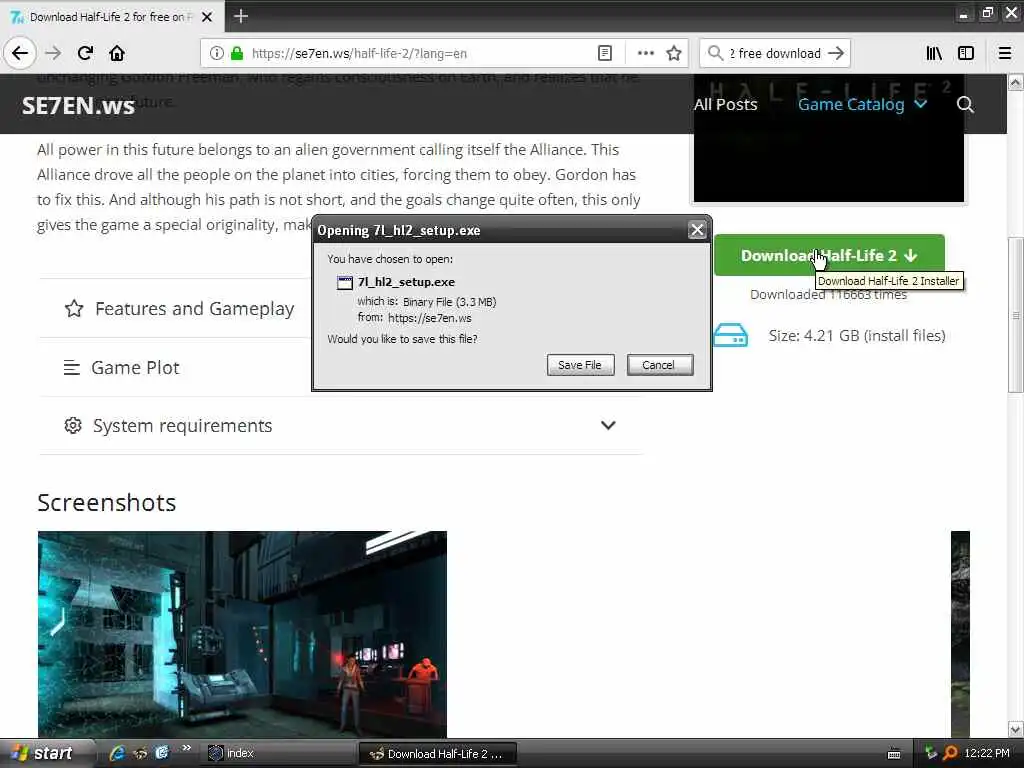Image resolution: width=1024 pixels, height=768 pixels.
Task: Click Save File in the dialog
Action: [580, 365]
